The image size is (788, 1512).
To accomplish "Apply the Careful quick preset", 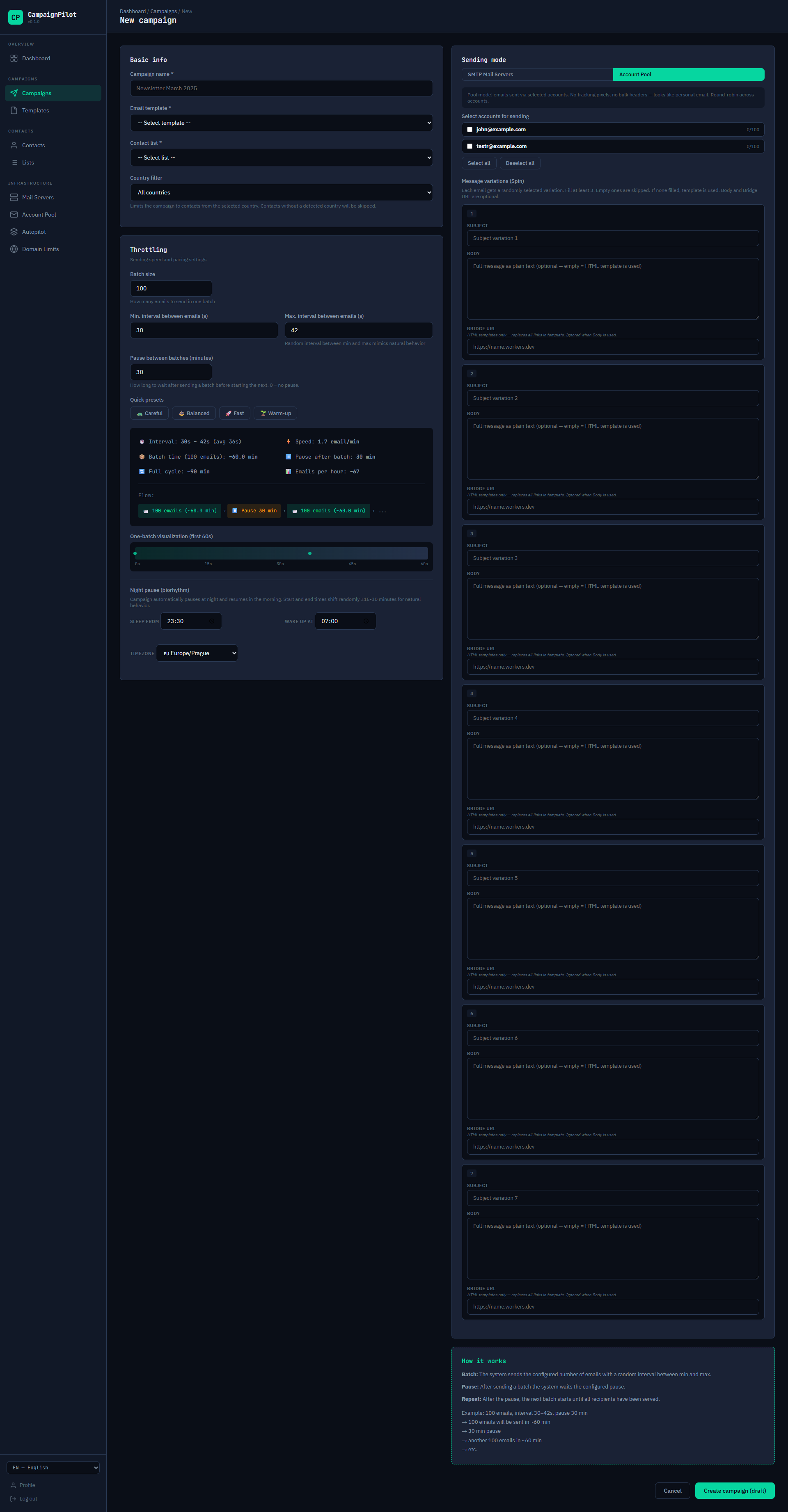I will [x=149, y=413].
